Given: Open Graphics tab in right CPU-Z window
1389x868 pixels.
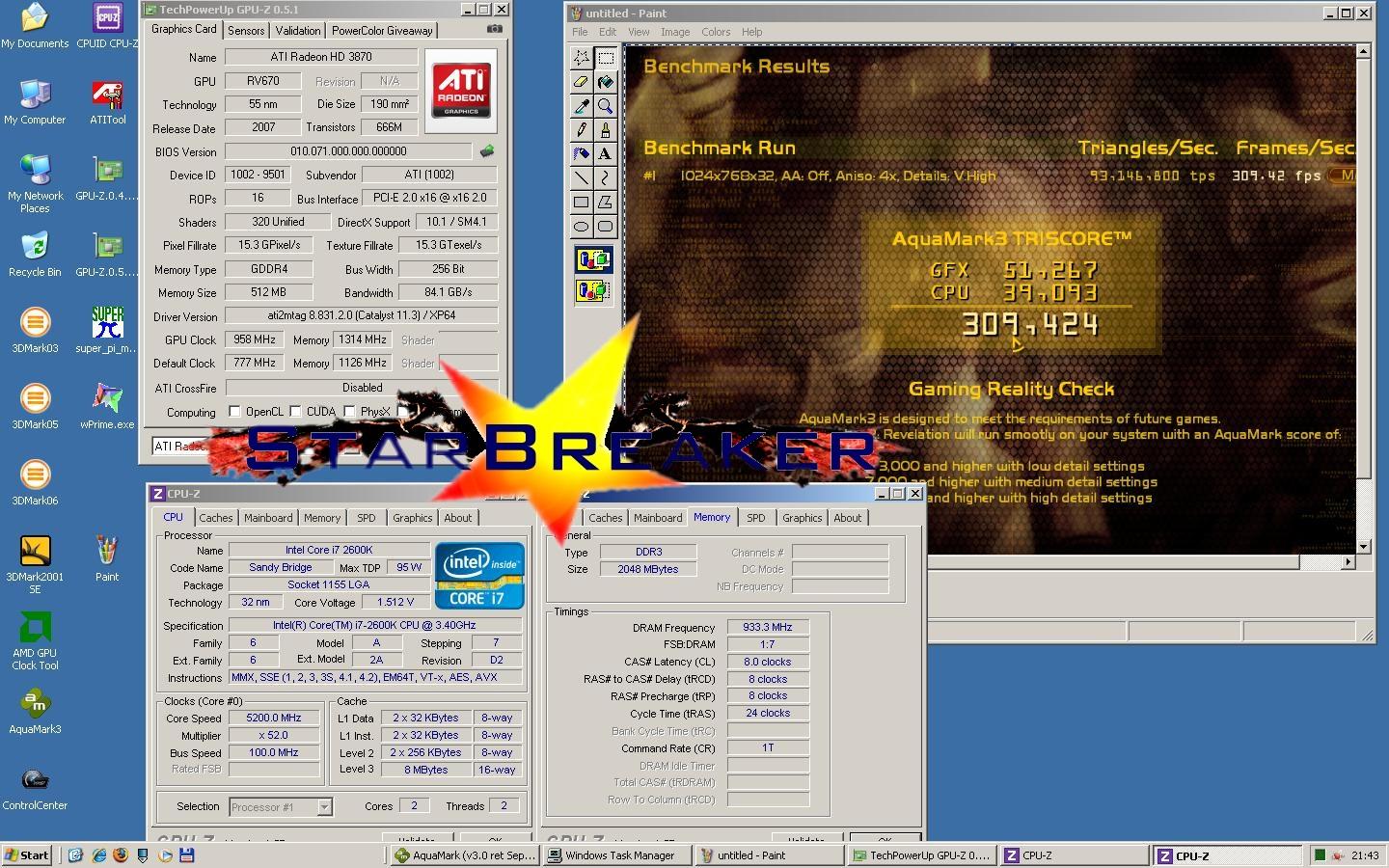Looking at the screenshot, I should click(802, 518).
